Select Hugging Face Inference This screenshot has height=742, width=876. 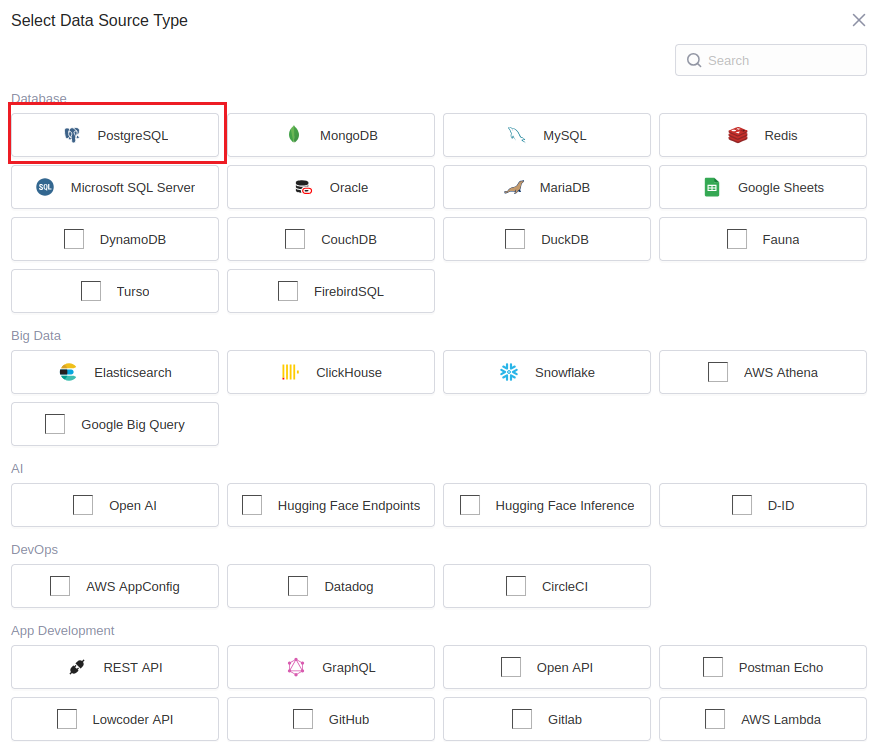547,505
